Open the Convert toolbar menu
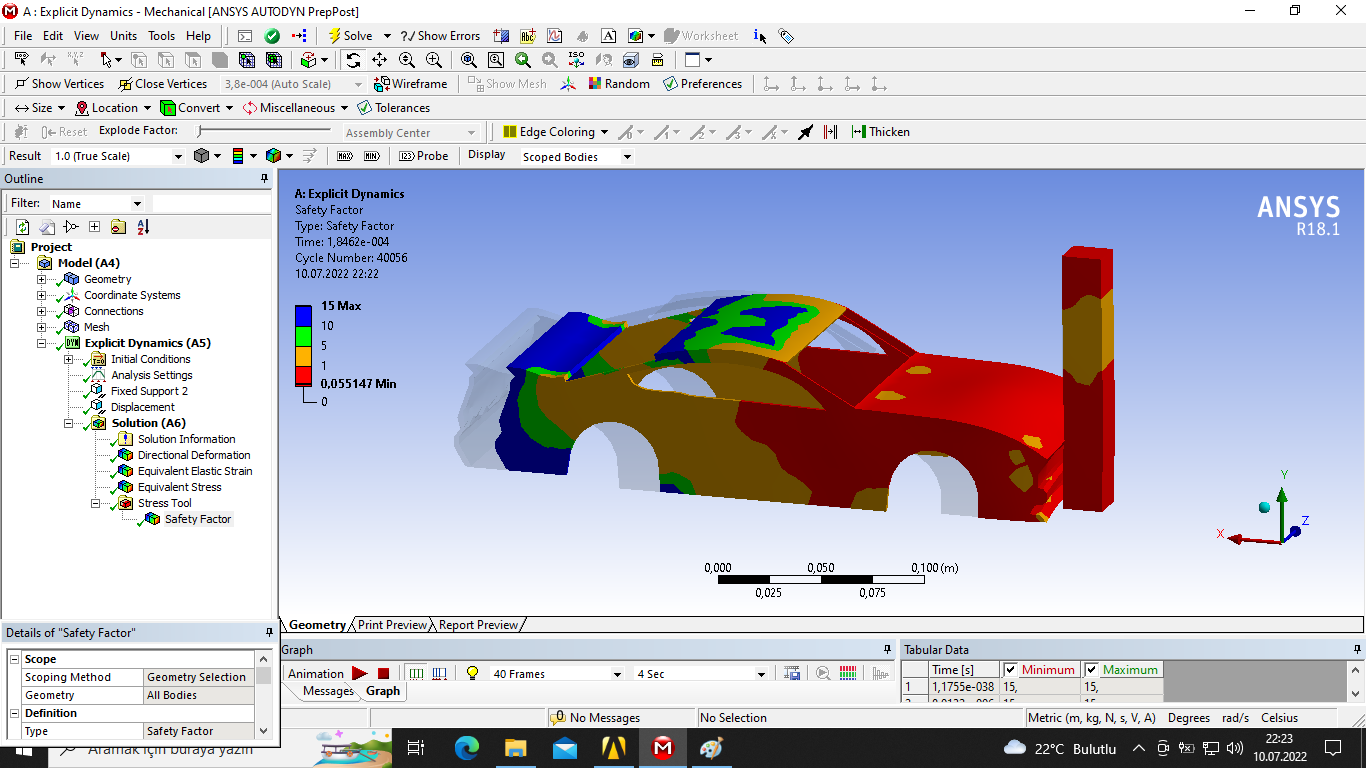 197,108
